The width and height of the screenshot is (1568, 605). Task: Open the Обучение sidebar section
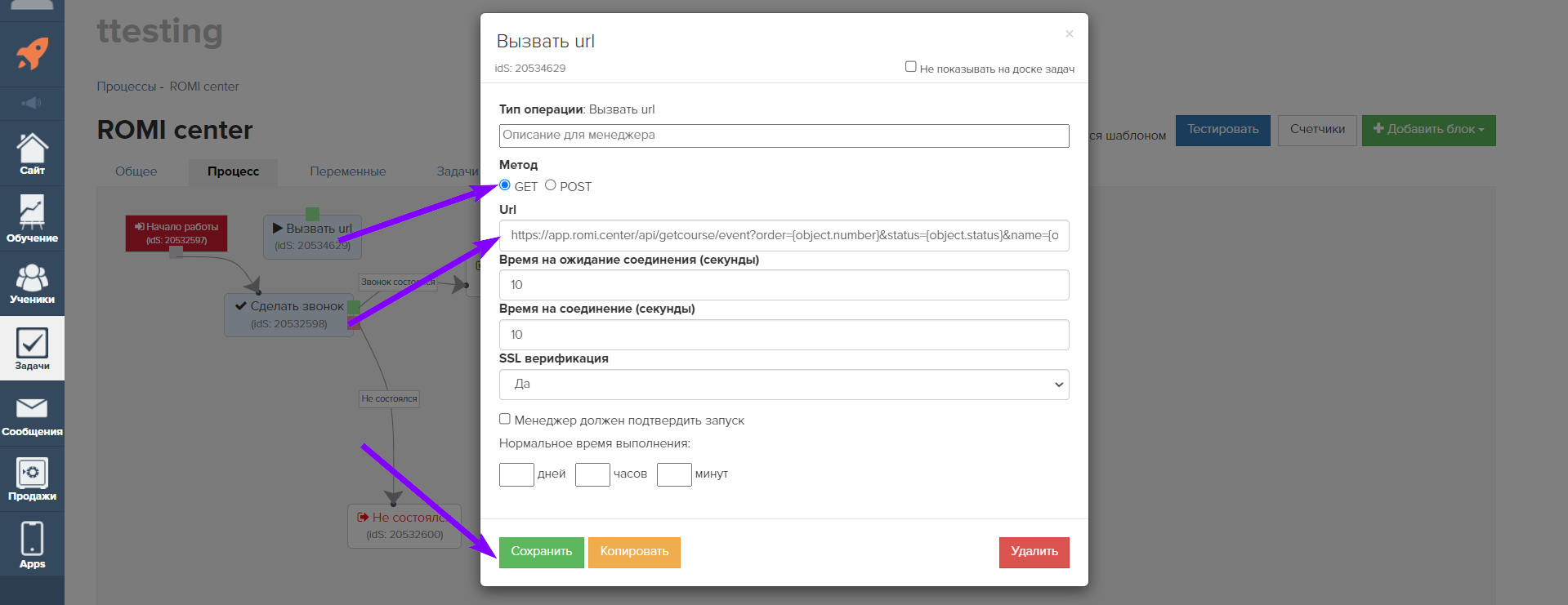32,219
